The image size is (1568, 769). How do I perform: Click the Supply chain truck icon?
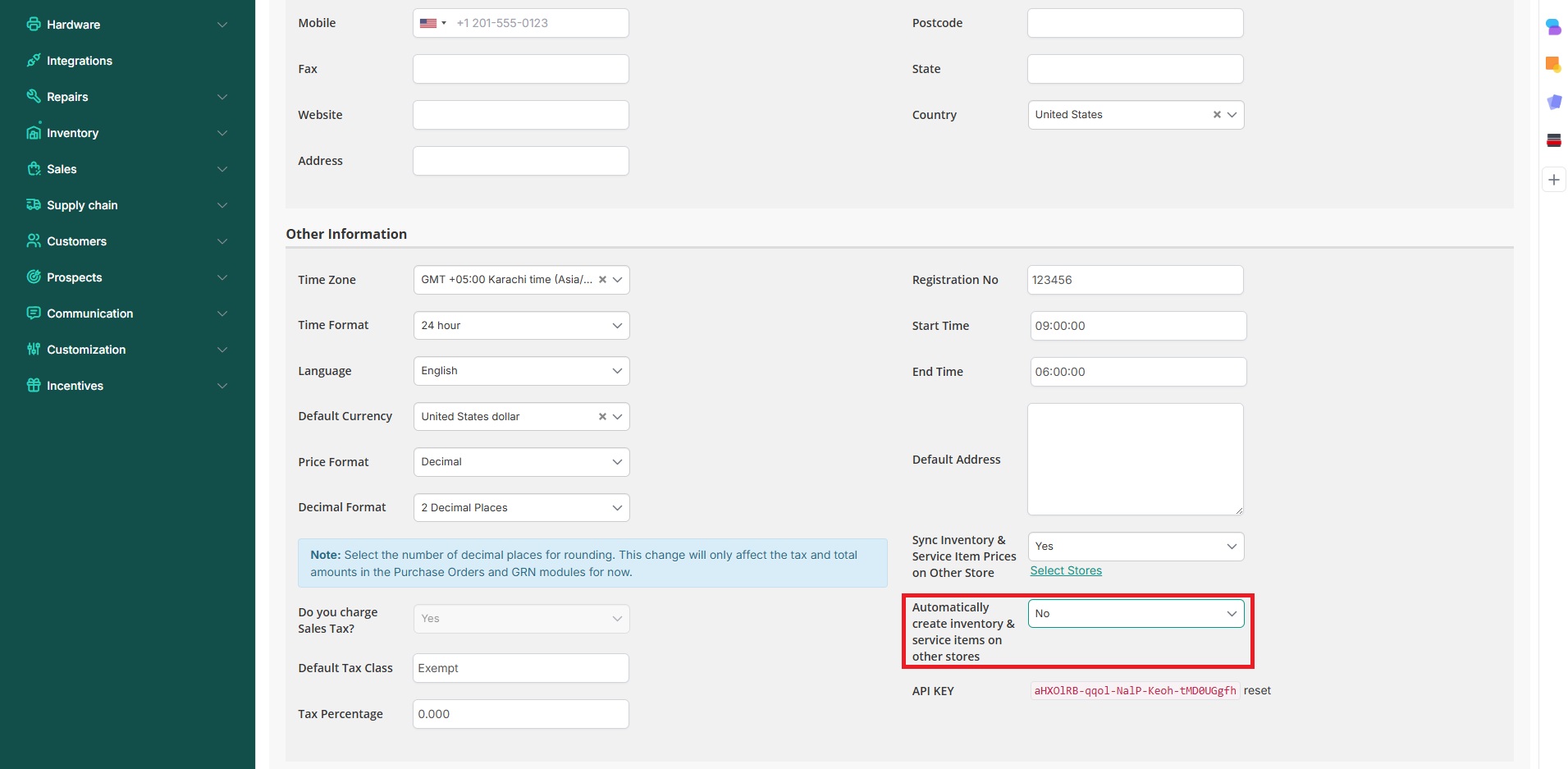[x=34, y=205]
